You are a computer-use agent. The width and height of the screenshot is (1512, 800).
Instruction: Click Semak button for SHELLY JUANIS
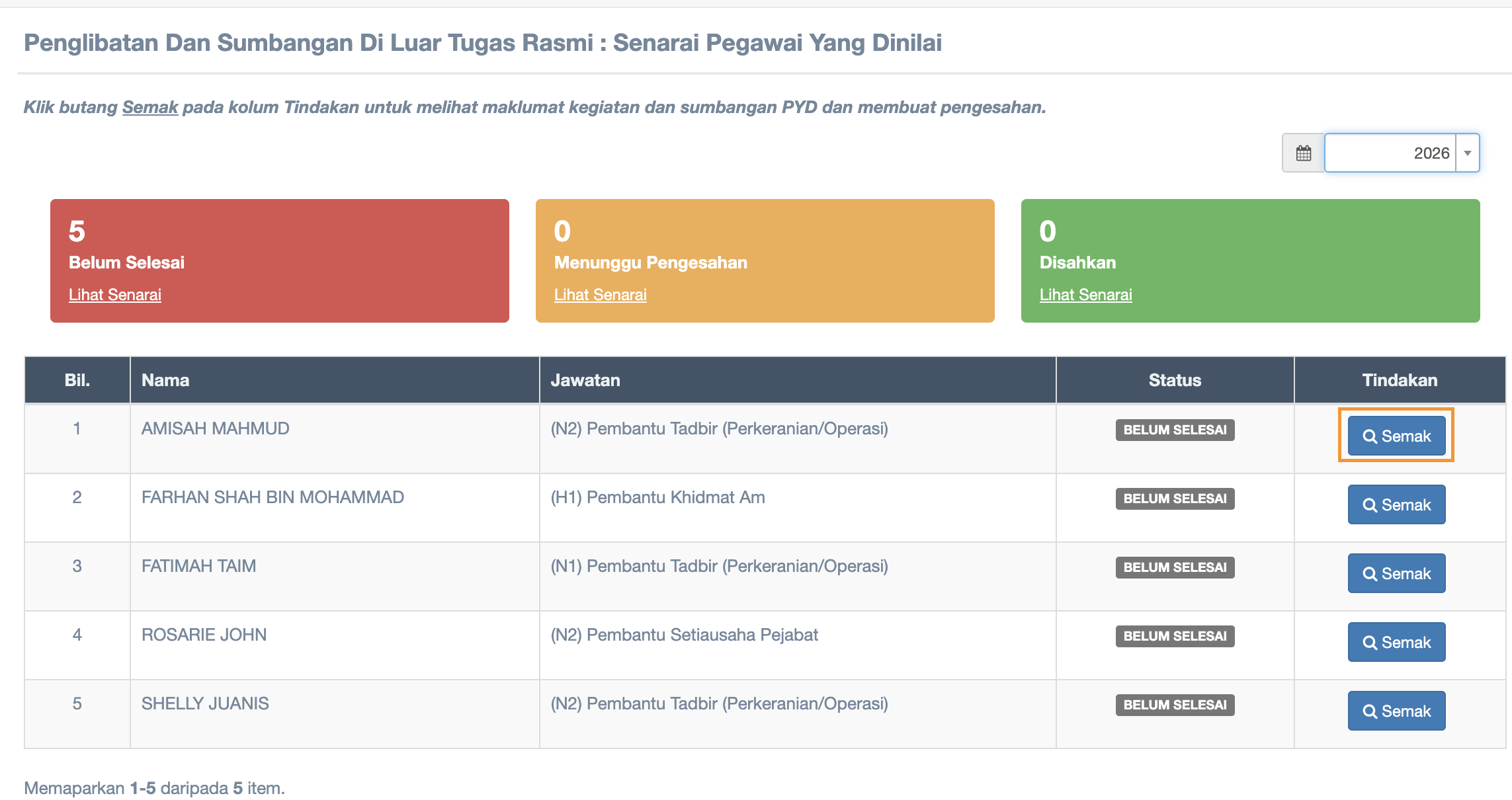1396,711
